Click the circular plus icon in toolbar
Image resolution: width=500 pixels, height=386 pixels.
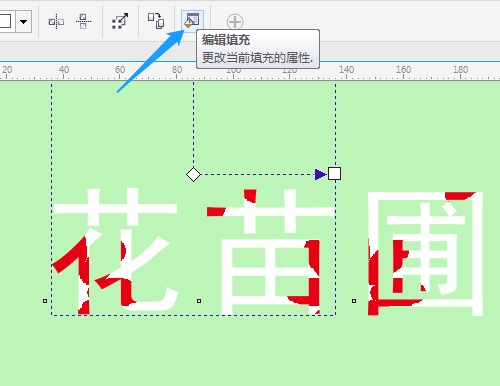[x=235, y=22]
